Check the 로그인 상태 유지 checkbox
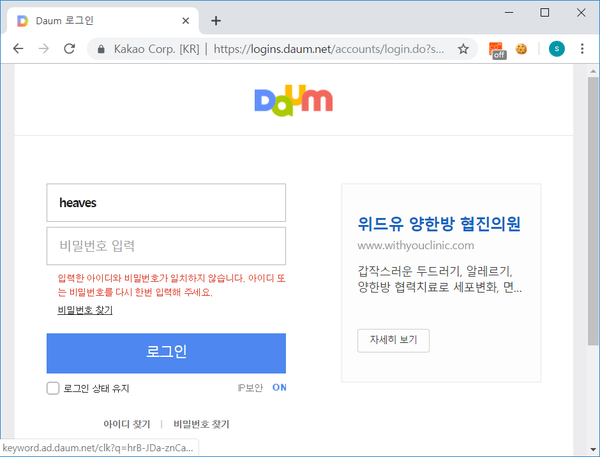The image size is (600, 457). click(x=53, y=388)
